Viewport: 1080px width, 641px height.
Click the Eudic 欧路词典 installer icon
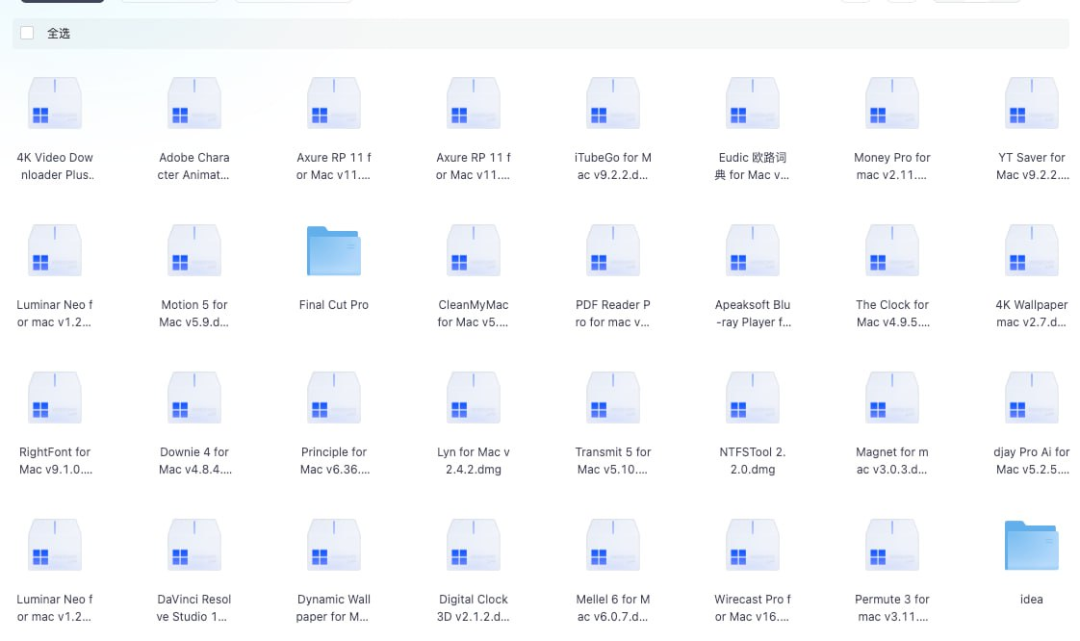[x=752, y=104]
